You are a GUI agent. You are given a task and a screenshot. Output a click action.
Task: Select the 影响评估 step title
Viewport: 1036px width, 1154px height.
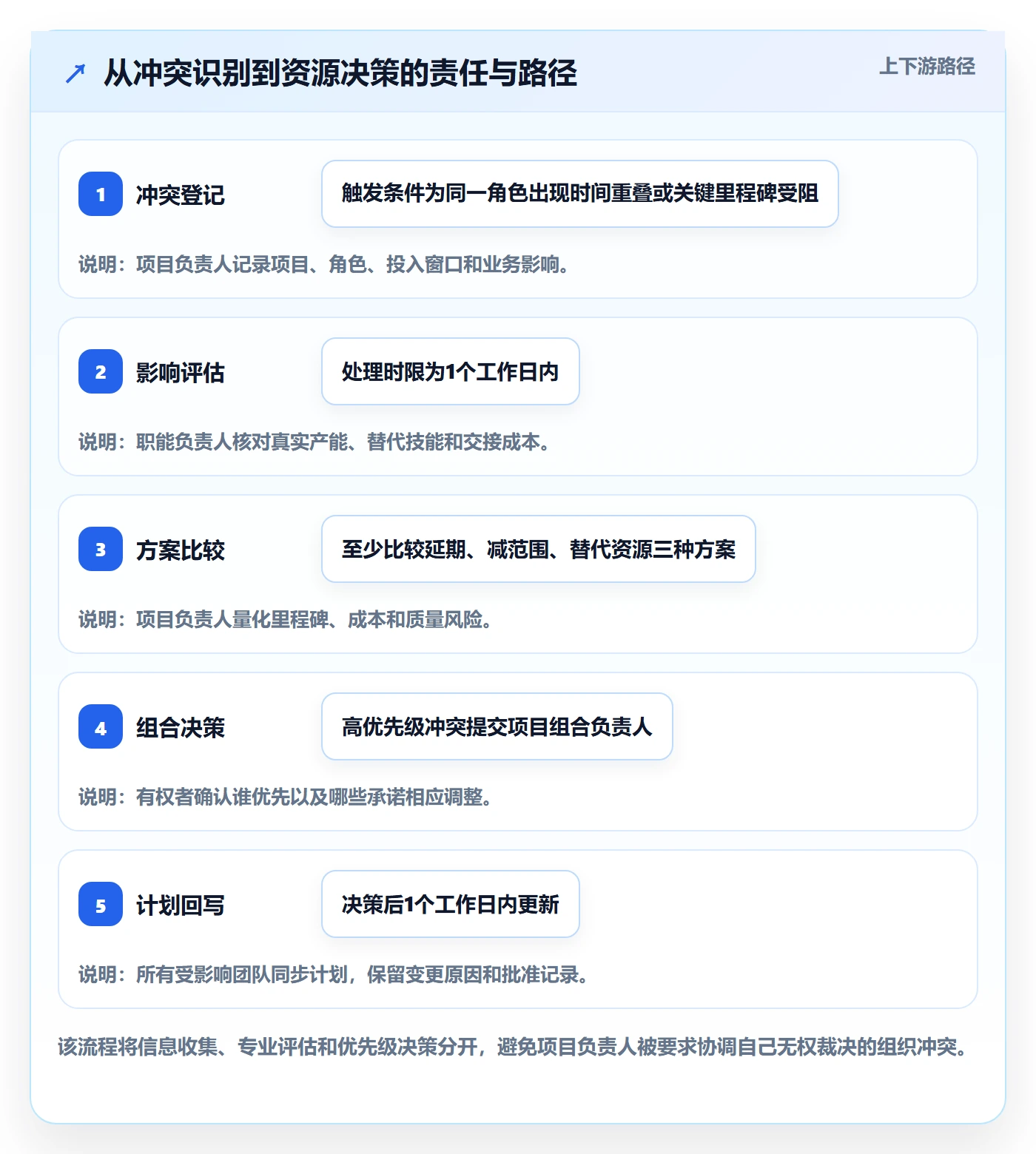tap(181, 372)
